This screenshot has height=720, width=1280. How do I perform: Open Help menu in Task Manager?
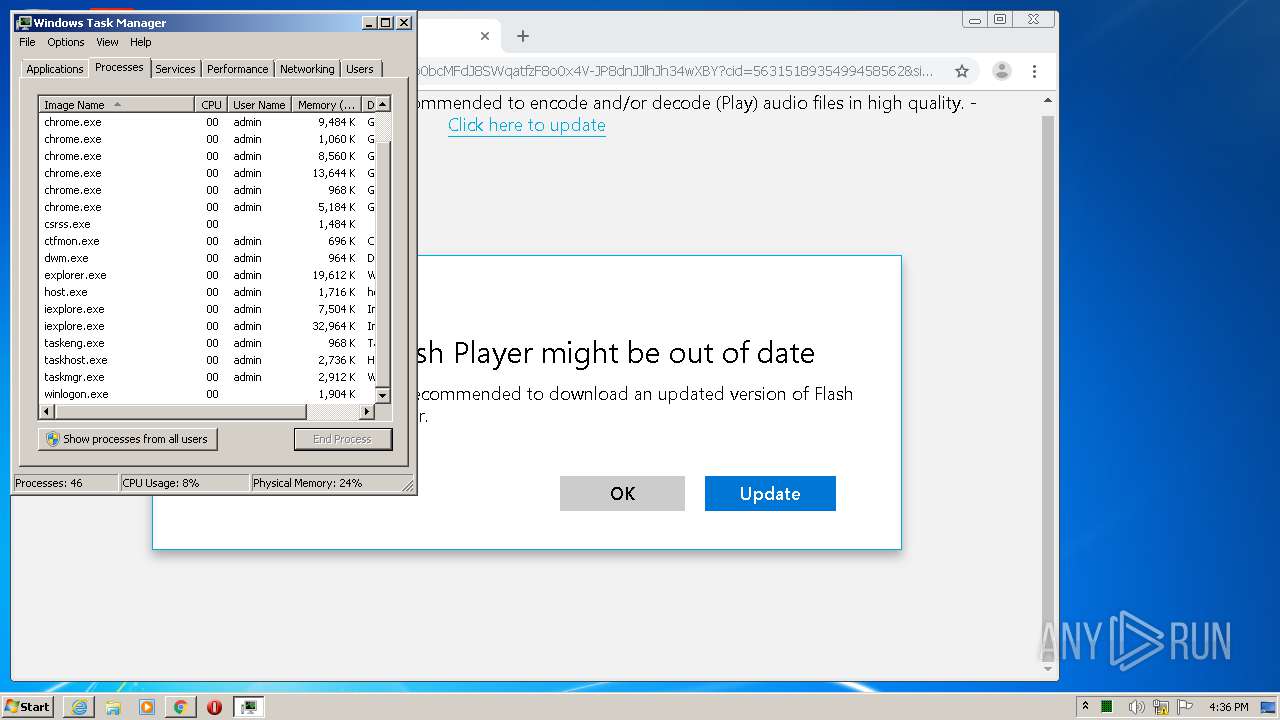click(141, 42)
